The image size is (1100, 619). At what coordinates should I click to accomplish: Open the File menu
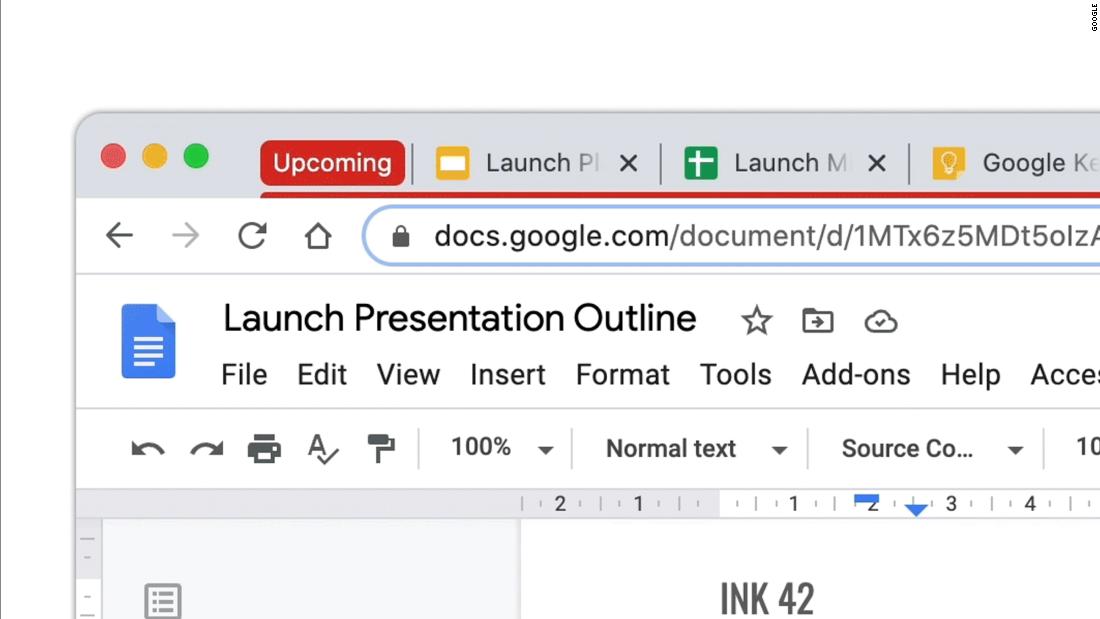click(x=244, y=375)
